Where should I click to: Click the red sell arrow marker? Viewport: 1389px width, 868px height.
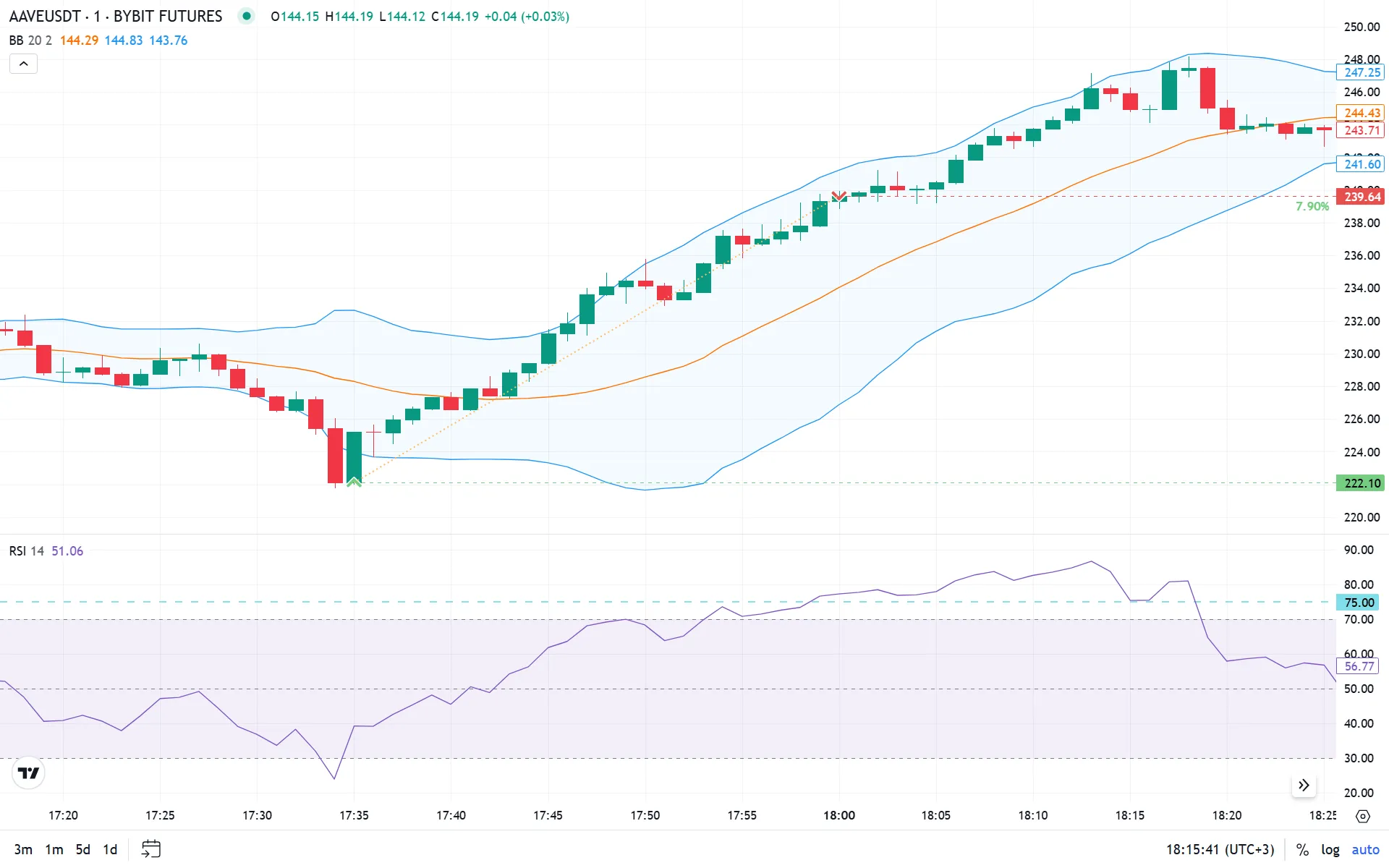(838, 196)
